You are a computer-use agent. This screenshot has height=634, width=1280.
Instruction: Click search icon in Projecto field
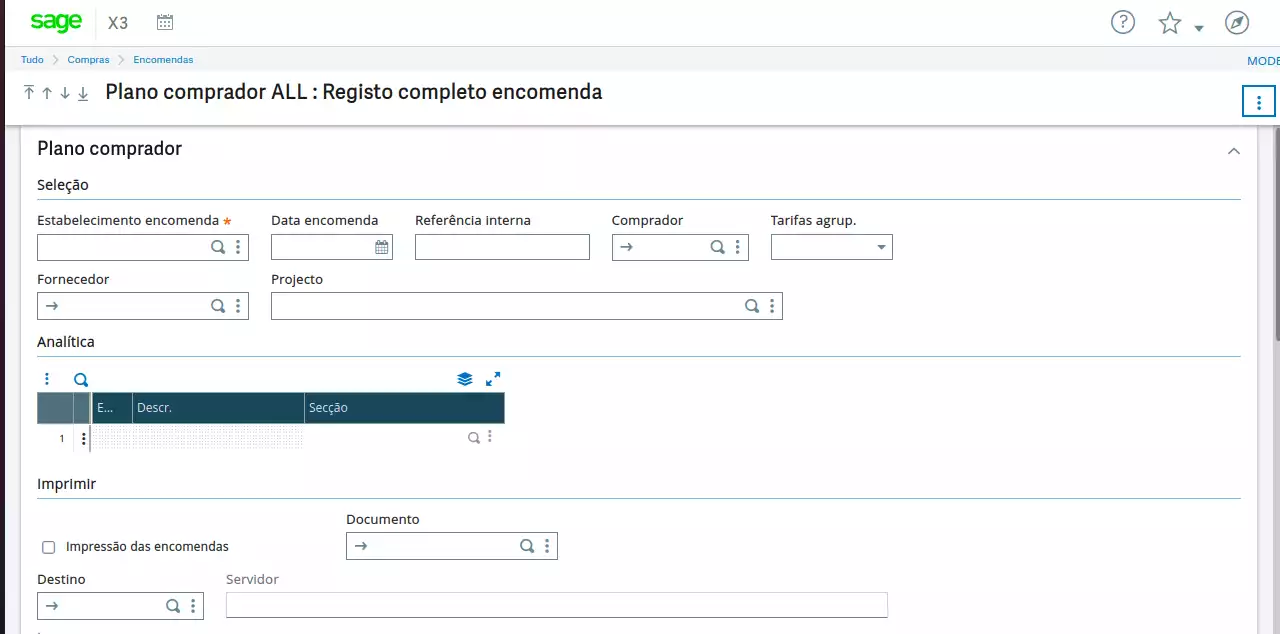[x=752, y=306]
